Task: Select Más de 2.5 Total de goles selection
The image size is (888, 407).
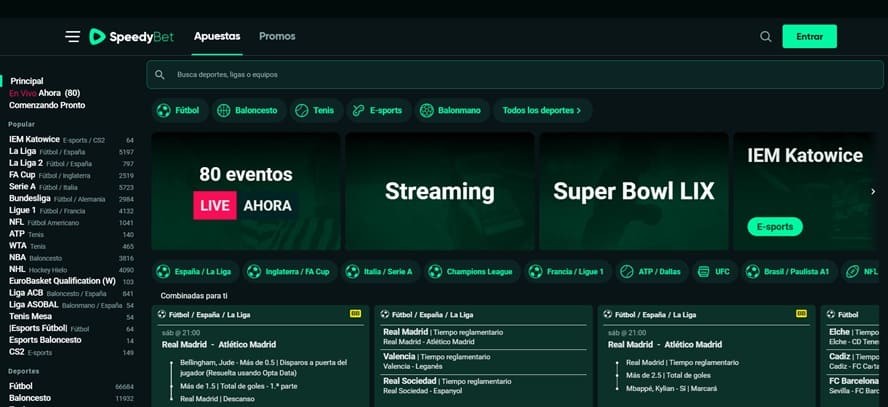Action: [666, 375]
